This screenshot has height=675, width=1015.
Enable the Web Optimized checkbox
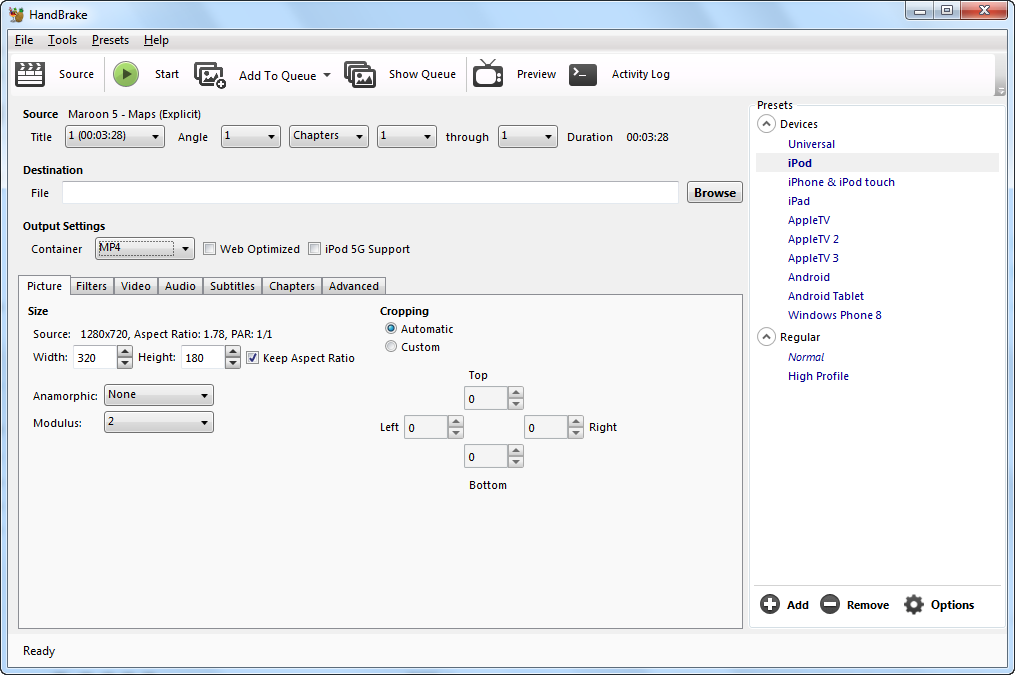tap(210, 249)
